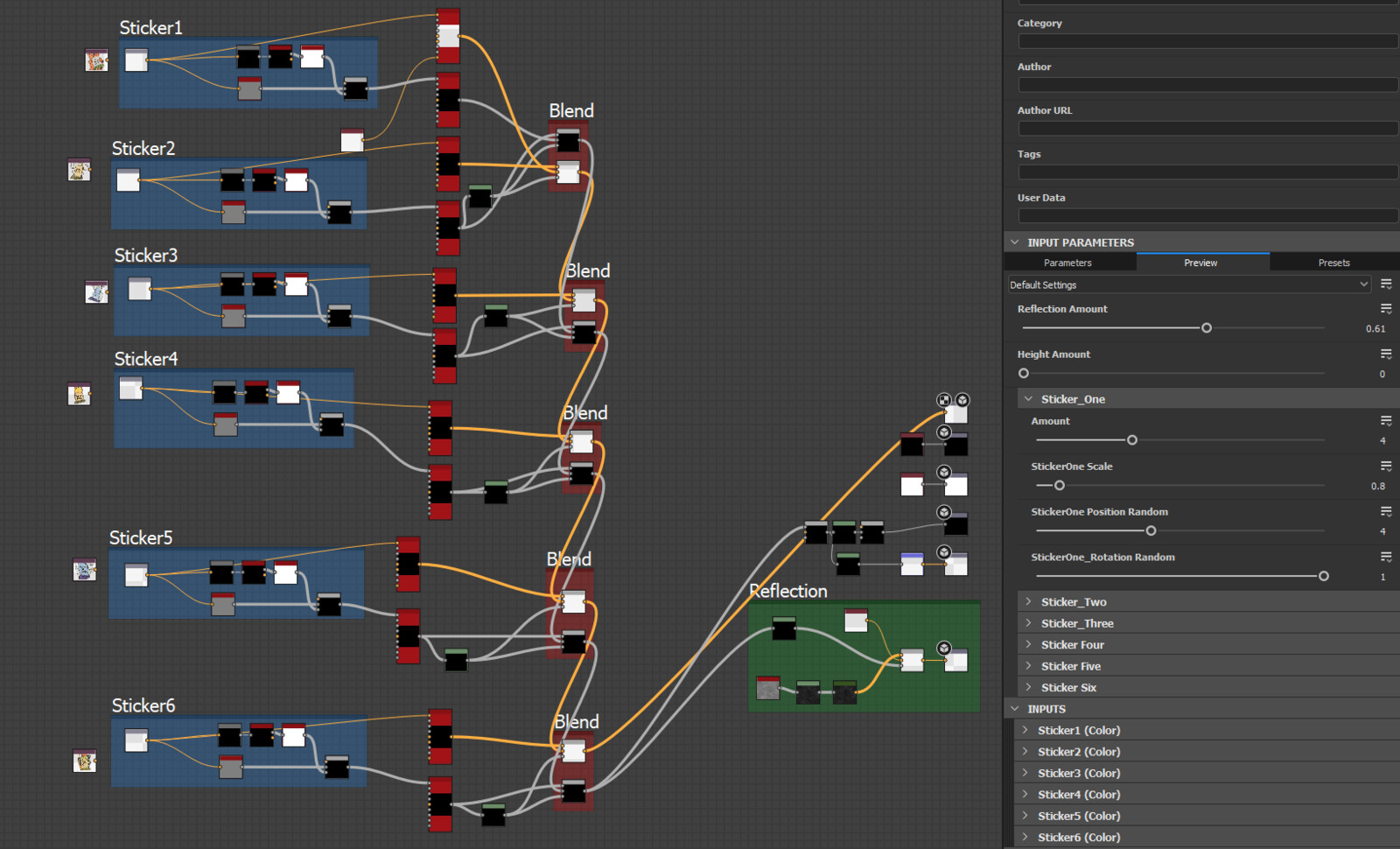Open the Default Settings preset dropdown

click(x=1189, y=284)
